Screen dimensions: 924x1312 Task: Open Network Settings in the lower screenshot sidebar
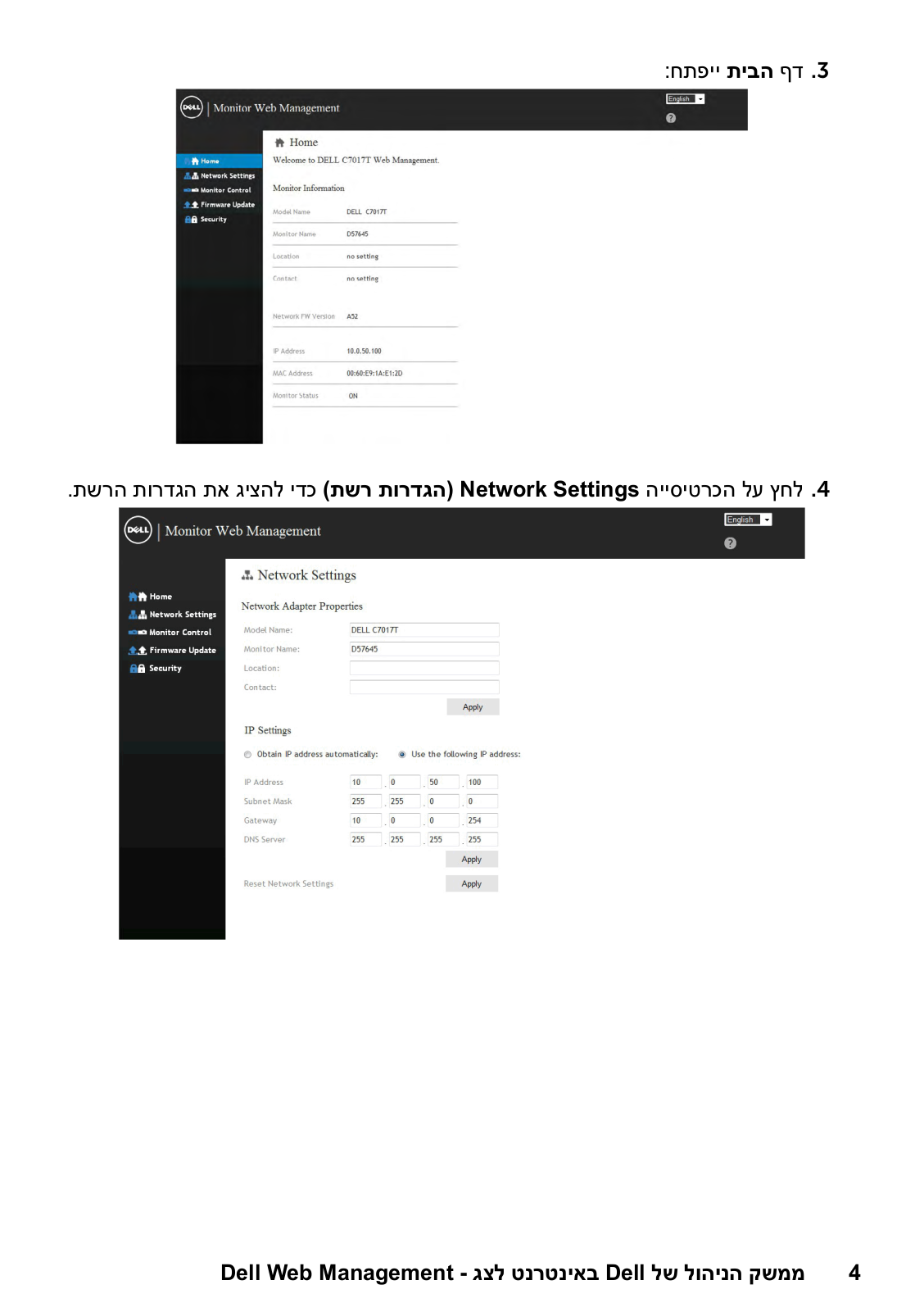[173, 615]
